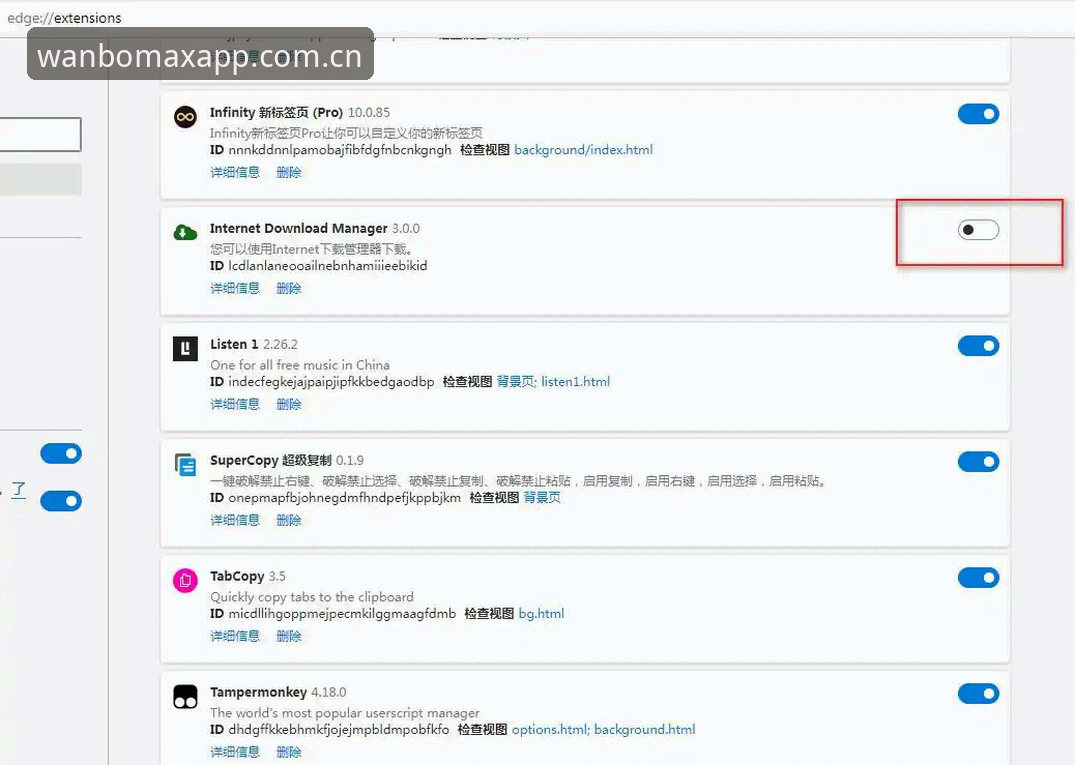The image size is (1075, 765).
Task: Select Tampermonkey ID dhdgffkkebhmkfjojejmpbldmpobfkfo
Action: click(x=339, y=729)
